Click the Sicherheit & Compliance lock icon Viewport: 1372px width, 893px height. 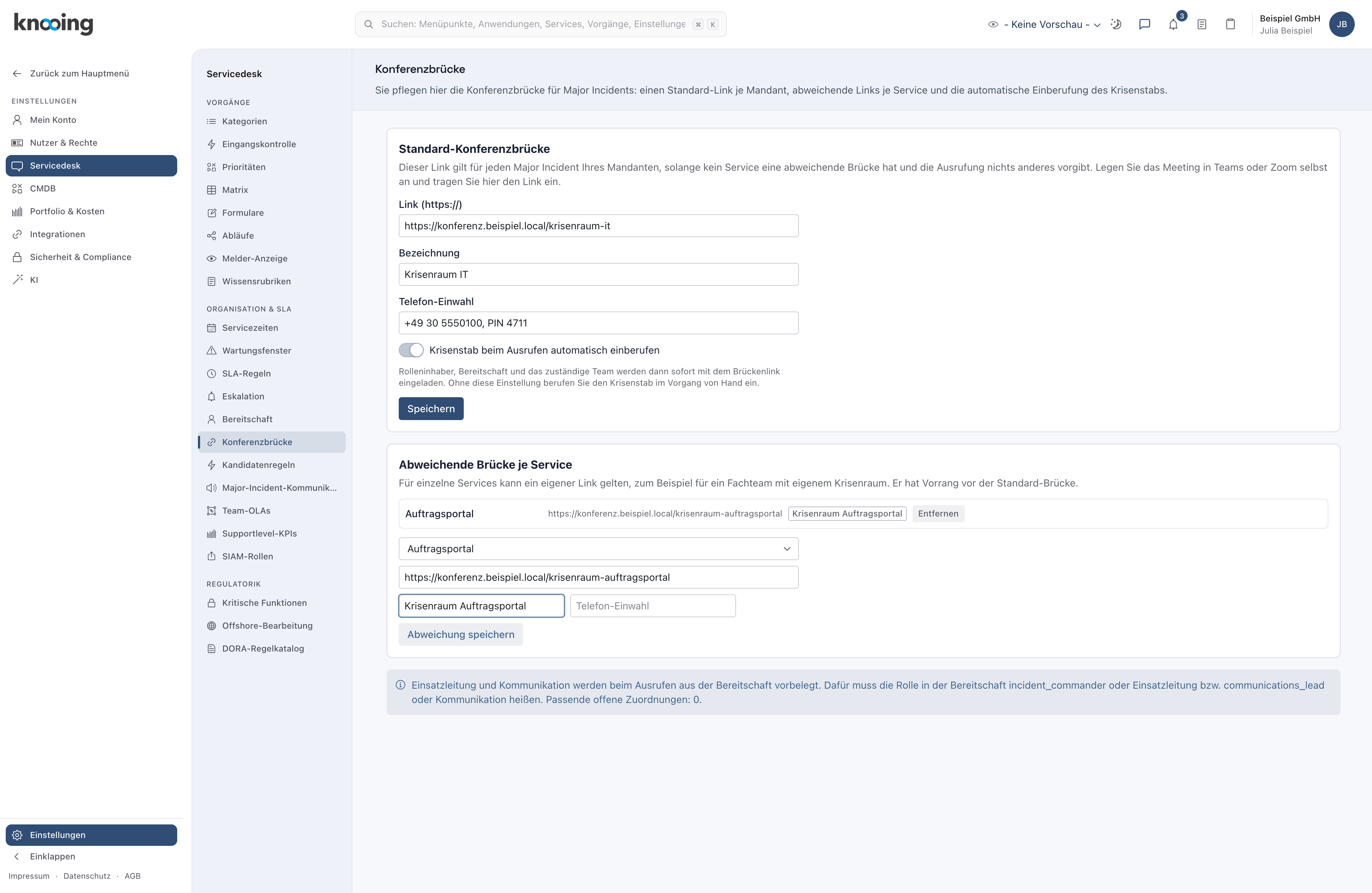[17, 257]
